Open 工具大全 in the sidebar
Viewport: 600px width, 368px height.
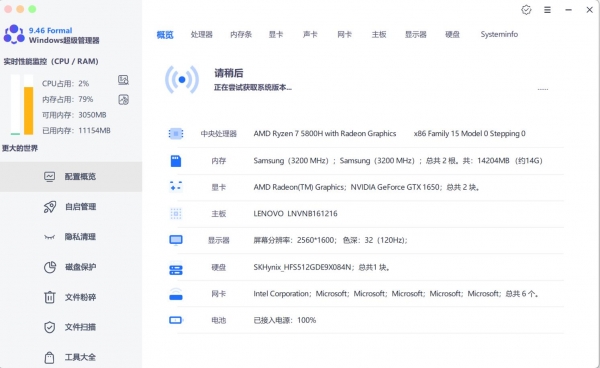71,357
